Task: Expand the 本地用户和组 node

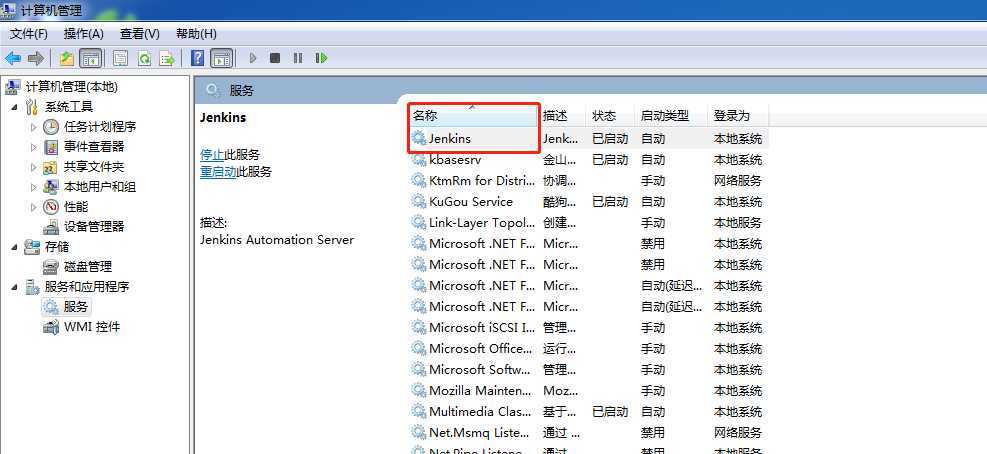Action: pos(34,188)
